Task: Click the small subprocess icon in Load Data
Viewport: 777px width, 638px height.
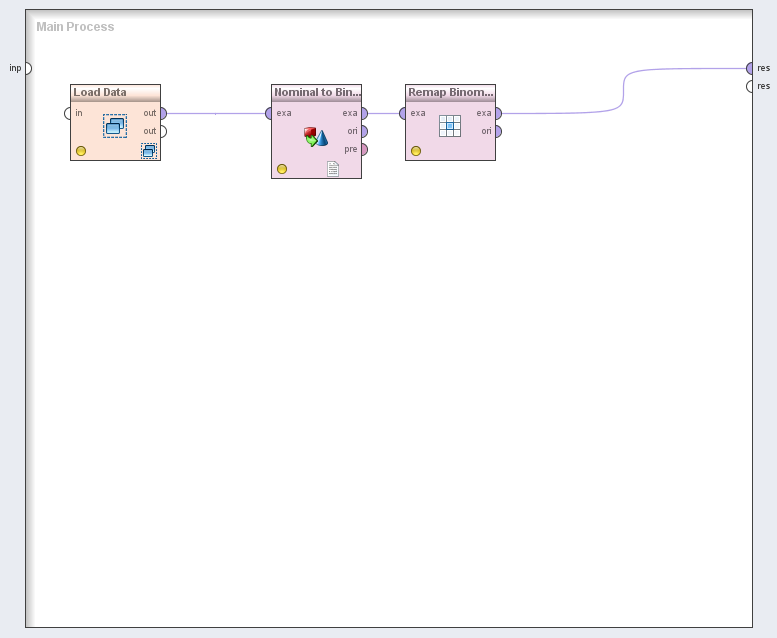Action: tap(149, 151)
